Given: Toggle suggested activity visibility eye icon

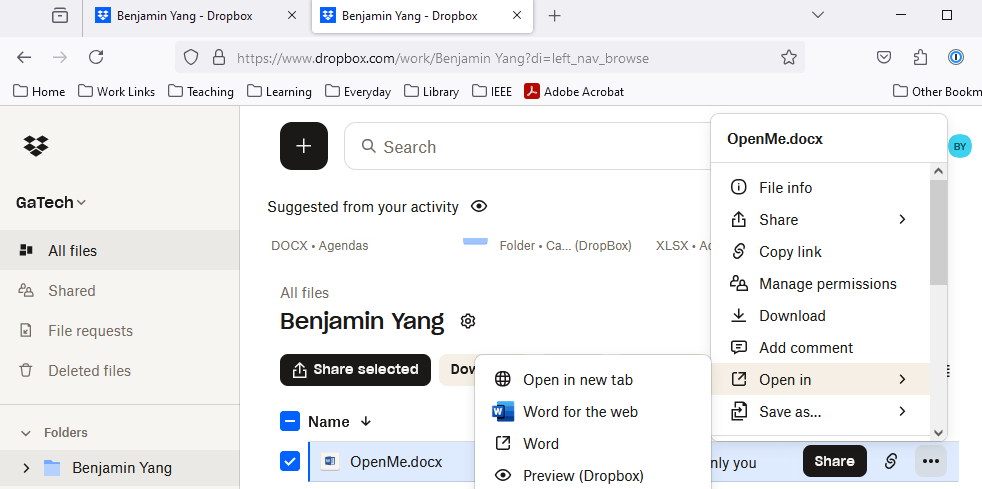Looking at the screenshot, I should (479, 207).
